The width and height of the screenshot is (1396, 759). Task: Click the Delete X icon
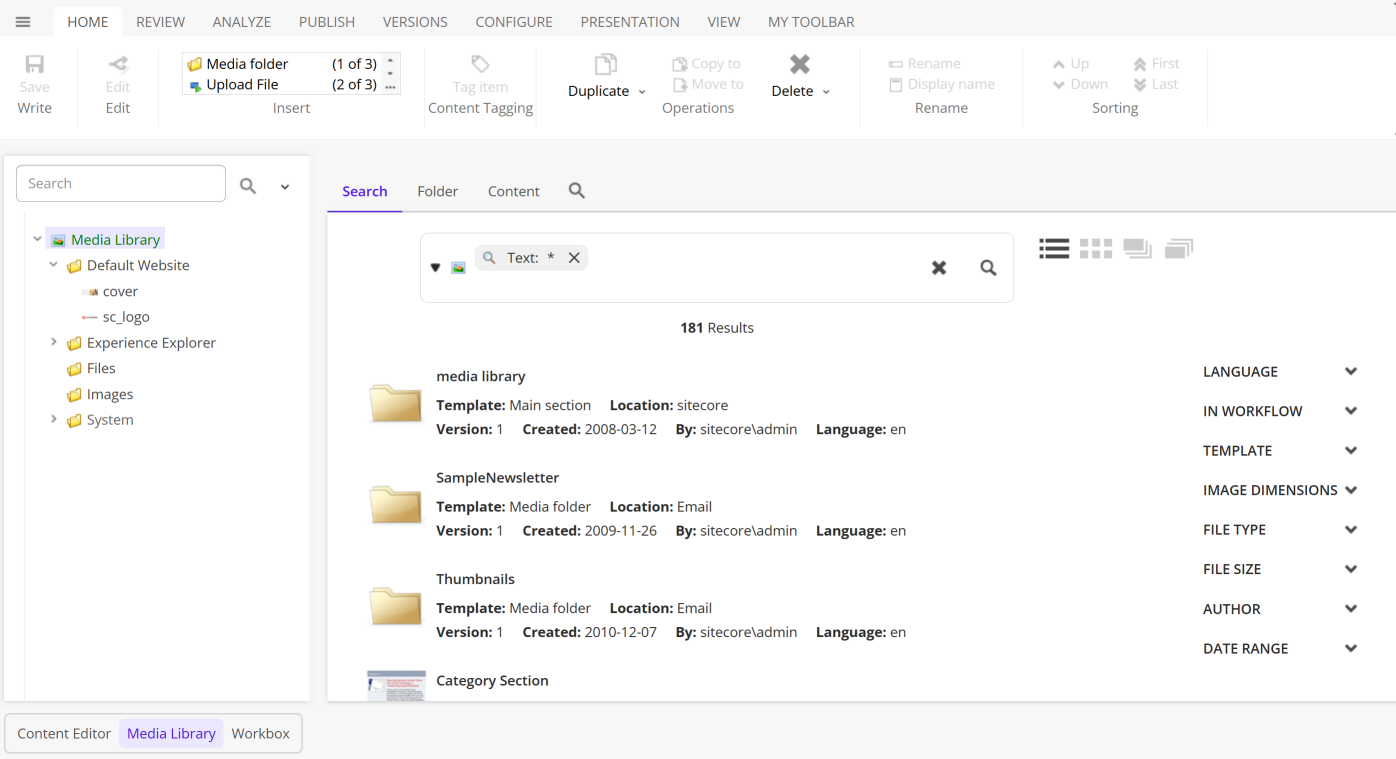click(800, 65)
